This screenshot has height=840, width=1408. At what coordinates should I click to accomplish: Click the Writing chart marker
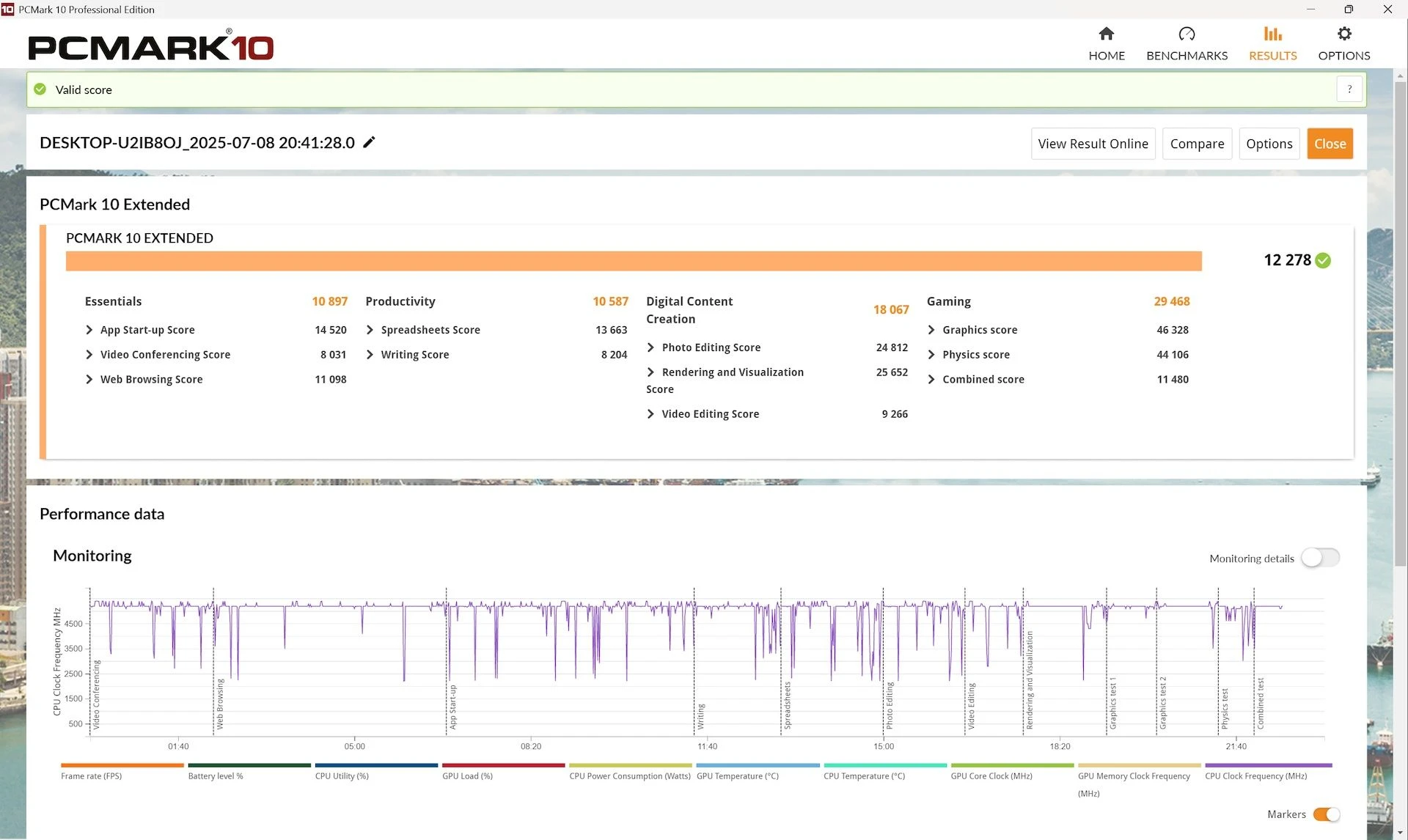pyautogui.click(x=700, y=717)
